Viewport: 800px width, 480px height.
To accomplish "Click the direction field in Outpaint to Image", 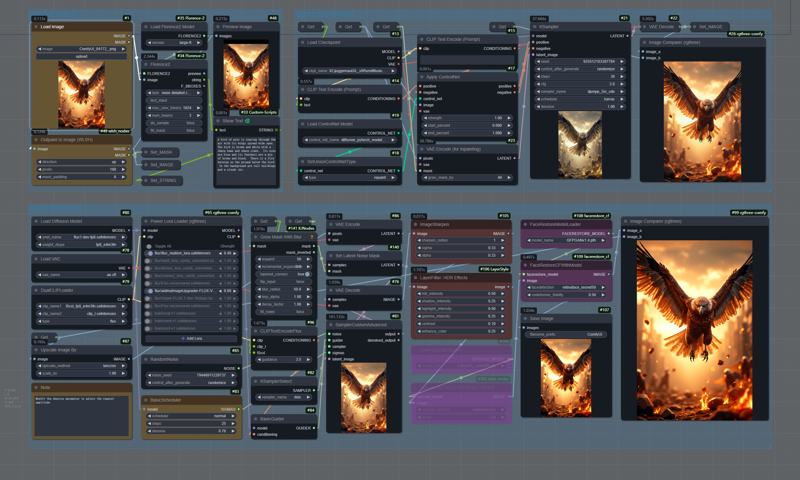I will (x=81, y=162).
